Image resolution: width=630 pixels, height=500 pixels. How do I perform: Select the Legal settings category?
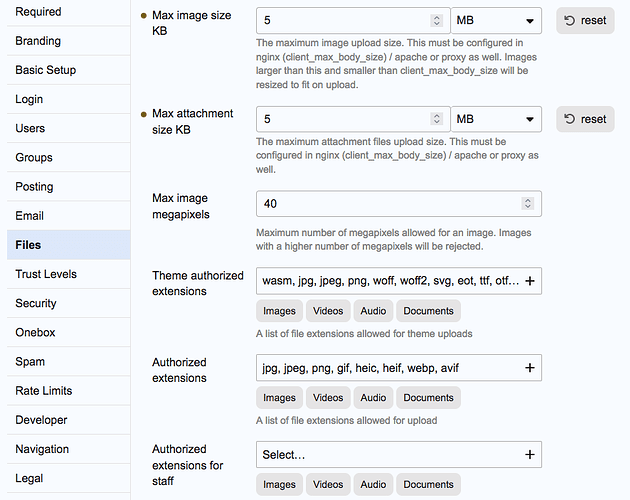coord(68,478)
